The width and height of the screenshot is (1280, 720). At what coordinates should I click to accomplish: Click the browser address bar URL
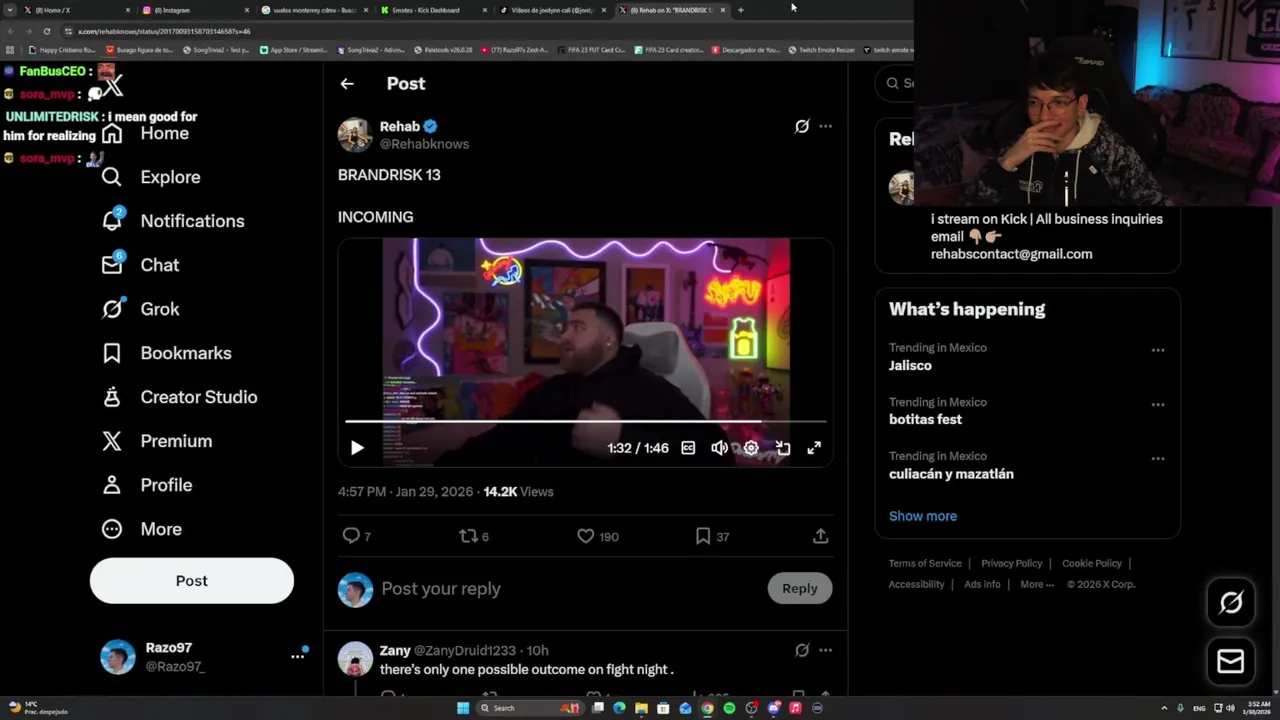(164, 31)
